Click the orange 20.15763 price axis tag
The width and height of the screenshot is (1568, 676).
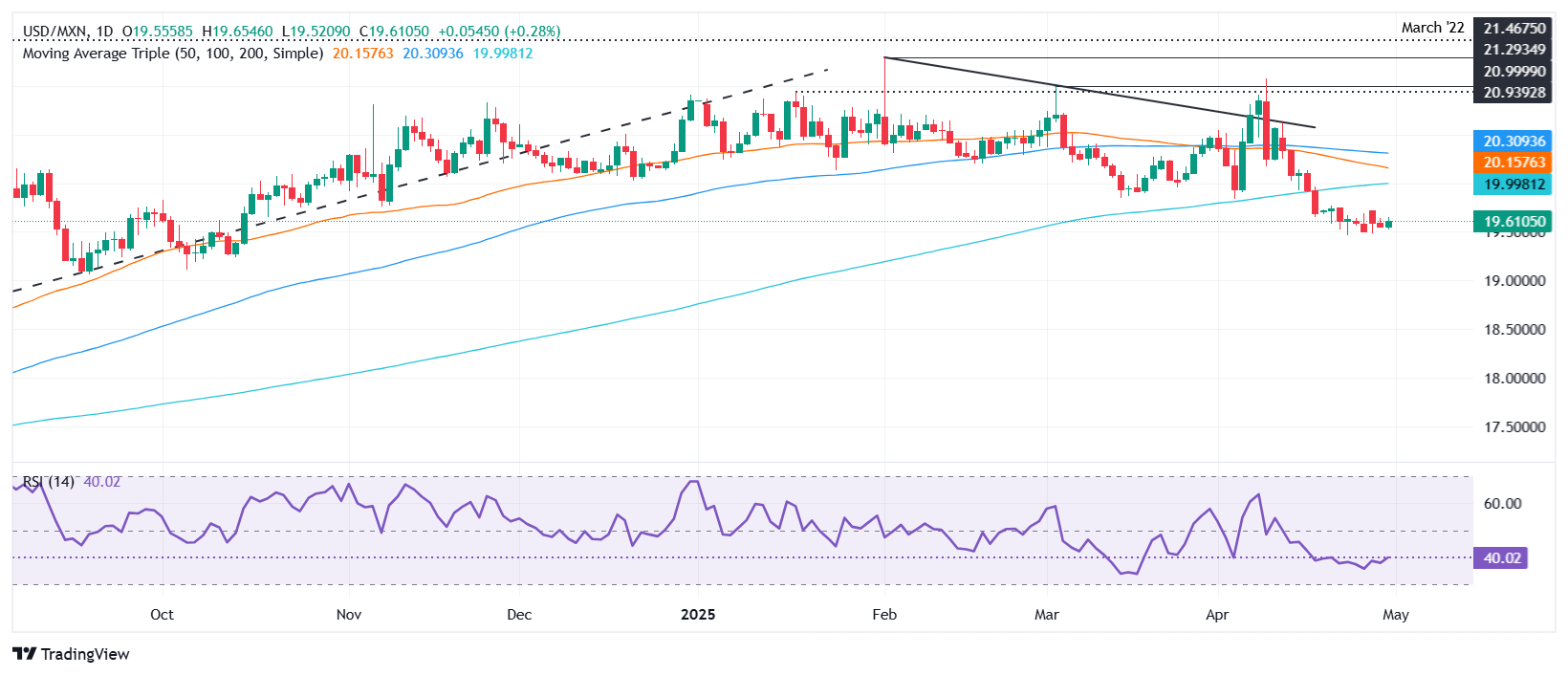pyautogui.click(x=1514, y=163)
